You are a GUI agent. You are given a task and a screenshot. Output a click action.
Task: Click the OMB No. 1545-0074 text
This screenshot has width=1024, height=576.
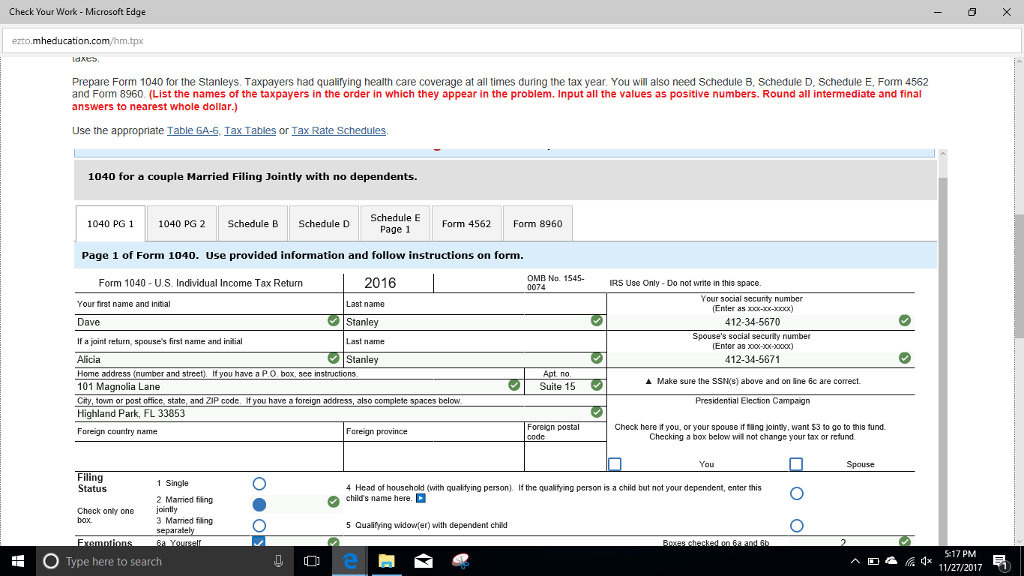(x=556, y=283)
